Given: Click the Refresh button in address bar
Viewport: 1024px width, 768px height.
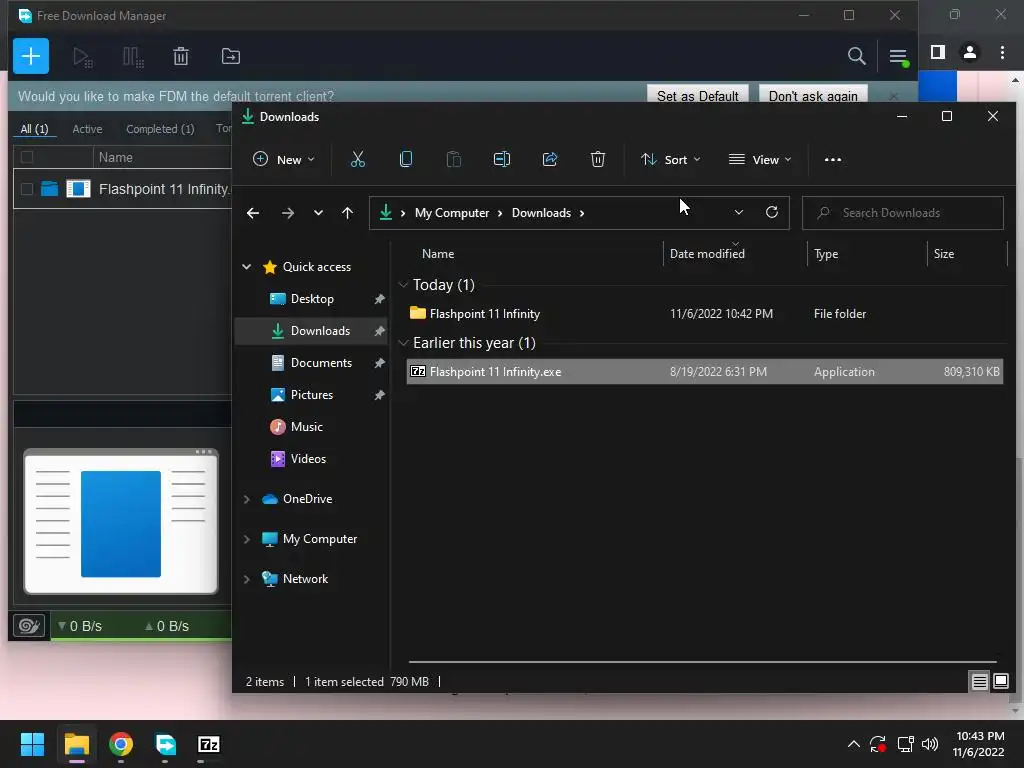Looking at the screenshot, I should click(x=771, y=213).
